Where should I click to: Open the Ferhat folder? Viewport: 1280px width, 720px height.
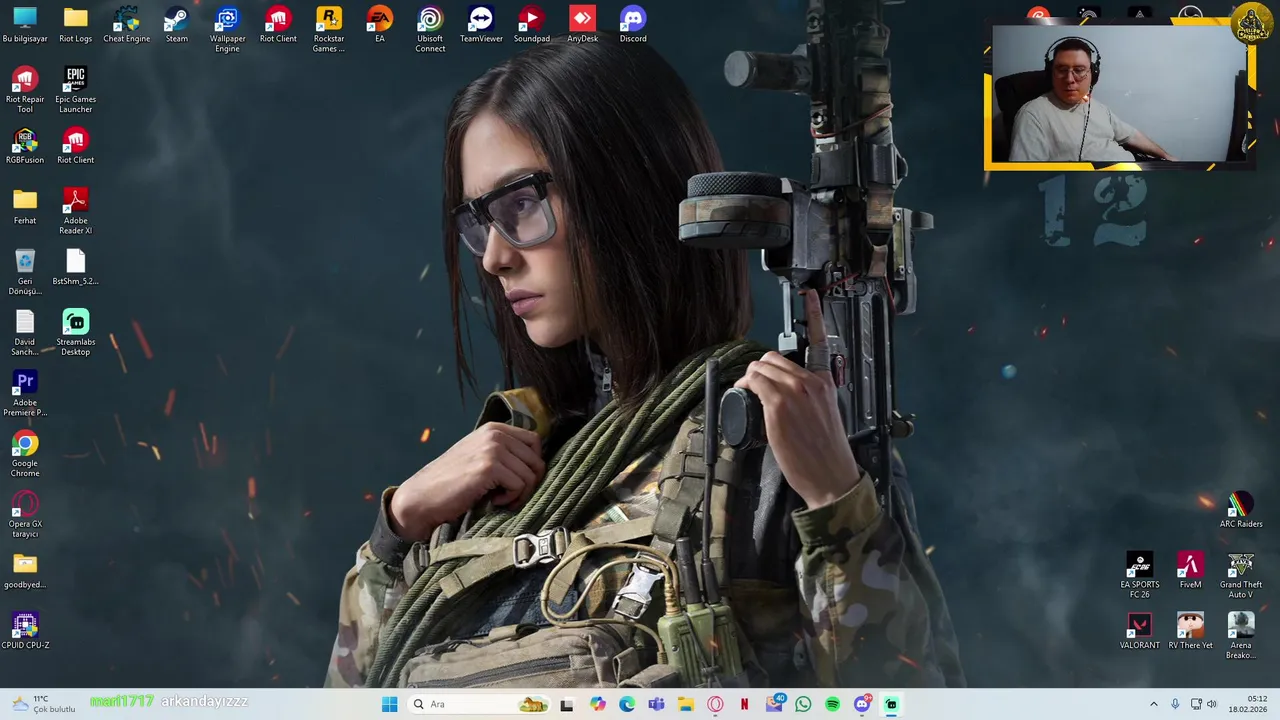pyautogui.click(x=25, y=207)
